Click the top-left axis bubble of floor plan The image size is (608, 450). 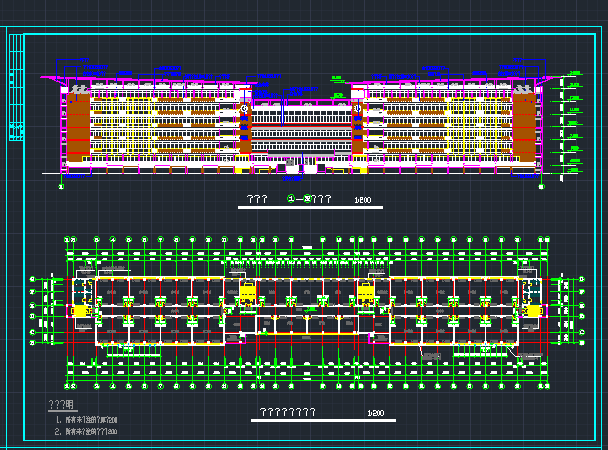[x=66, y=240]
